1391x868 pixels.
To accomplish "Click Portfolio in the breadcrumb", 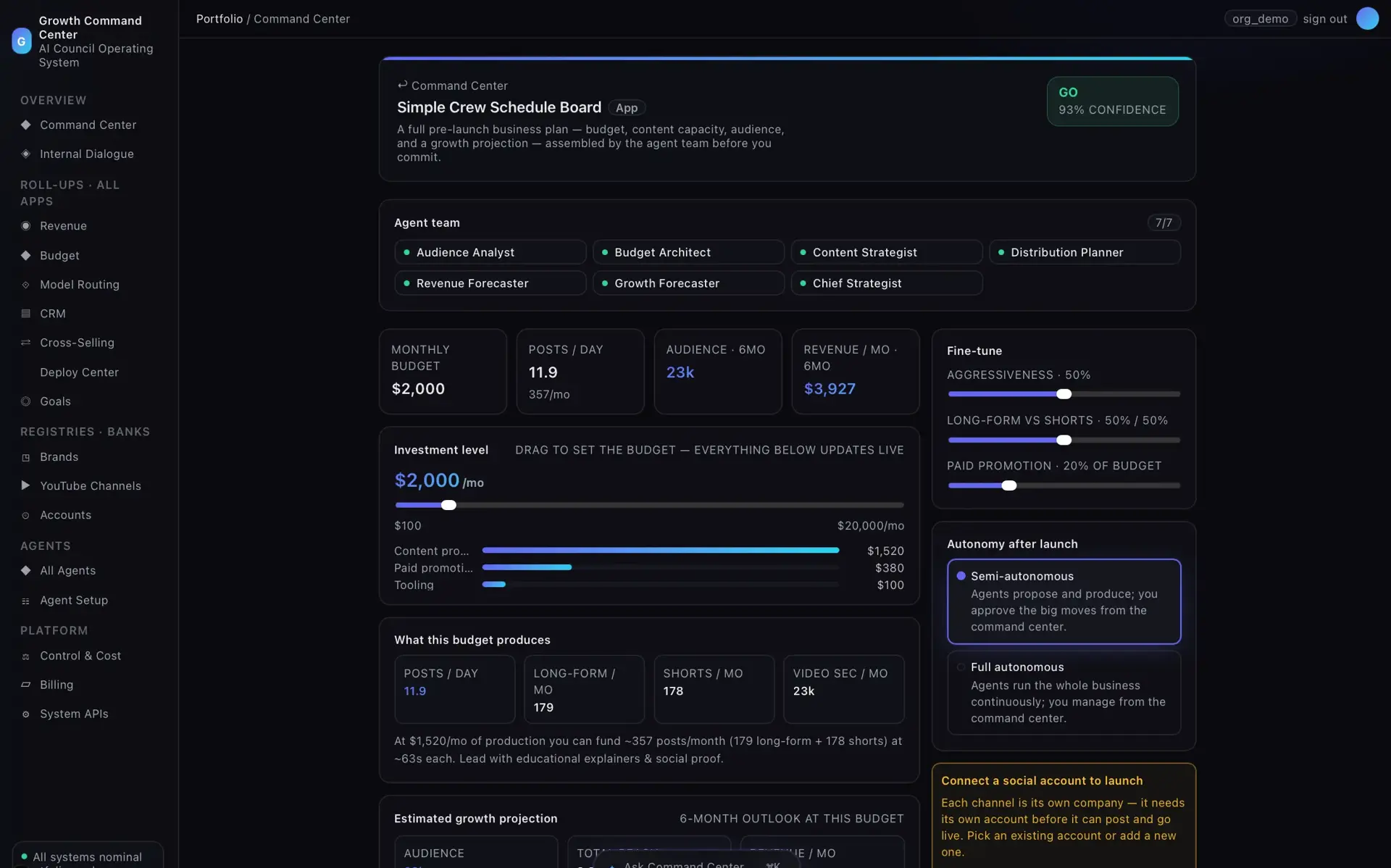I will pos(220,19).
